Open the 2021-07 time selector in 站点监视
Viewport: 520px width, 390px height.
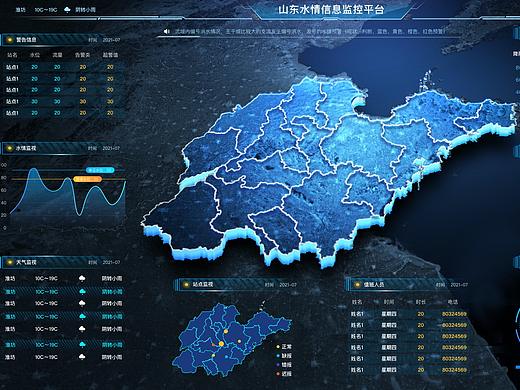[x=288, y=285]
